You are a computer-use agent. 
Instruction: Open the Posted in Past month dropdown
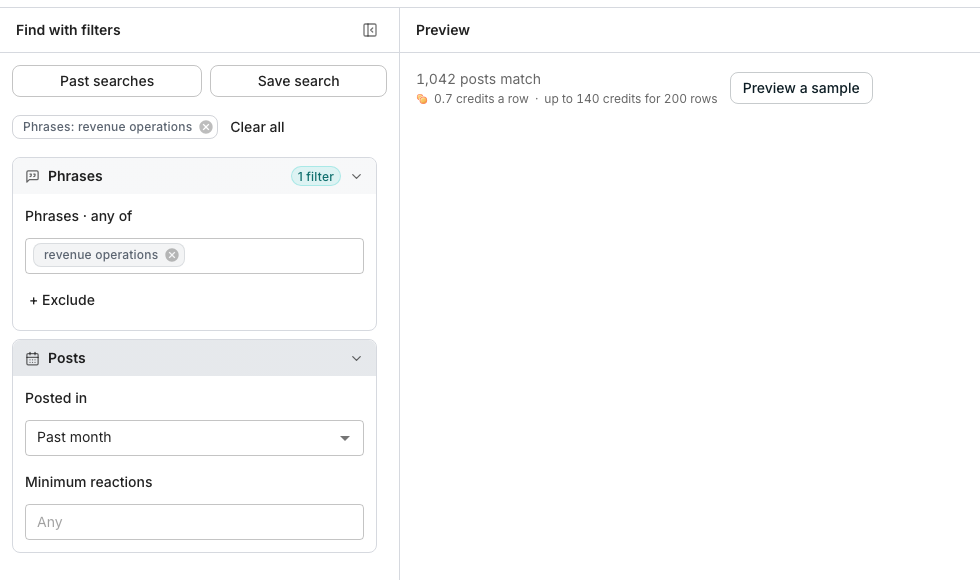coord(194,438)
